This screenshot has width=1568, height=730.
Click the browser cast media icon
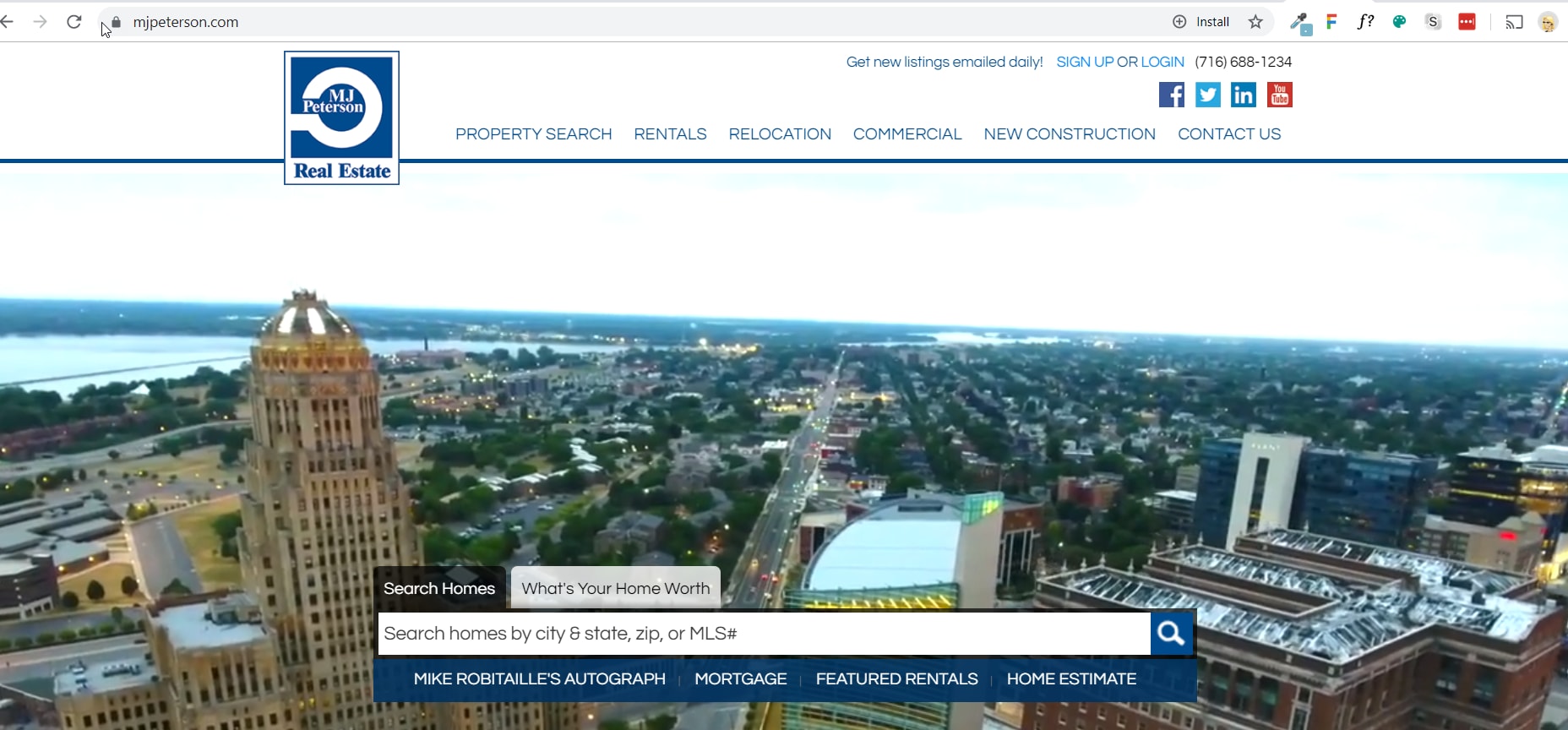pos(1514,22)
